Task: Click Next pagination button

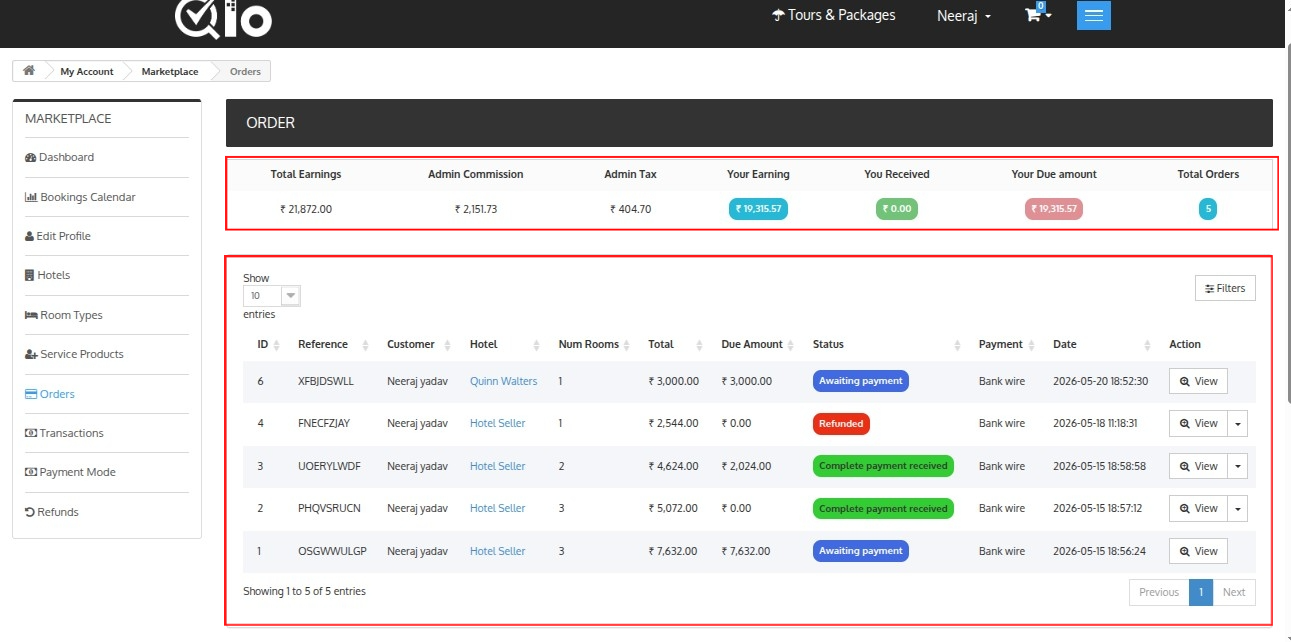Action: click(1235, 592)
